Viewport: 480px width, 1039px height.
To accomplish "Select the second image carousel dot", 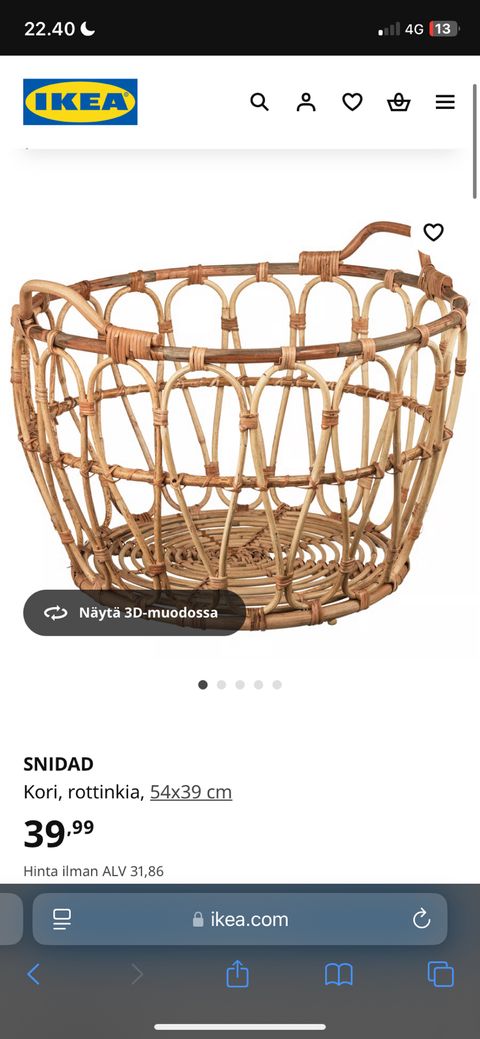I will (221, 684).
